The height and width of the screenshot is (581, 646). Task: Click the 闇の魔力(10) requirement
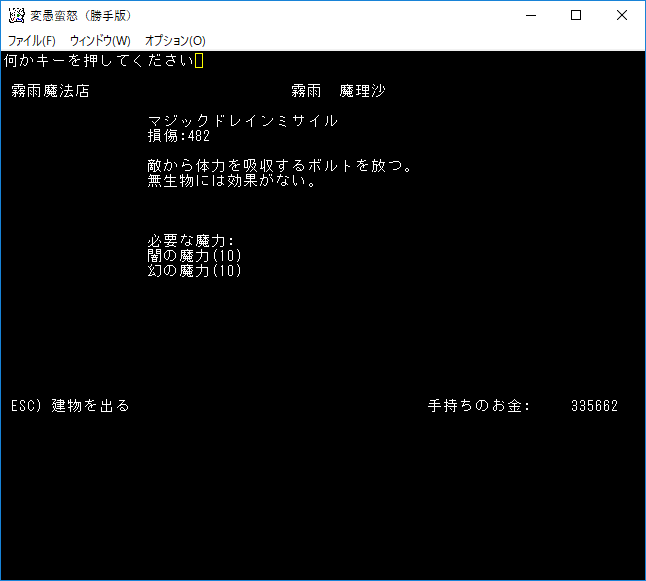coord(194,256)
